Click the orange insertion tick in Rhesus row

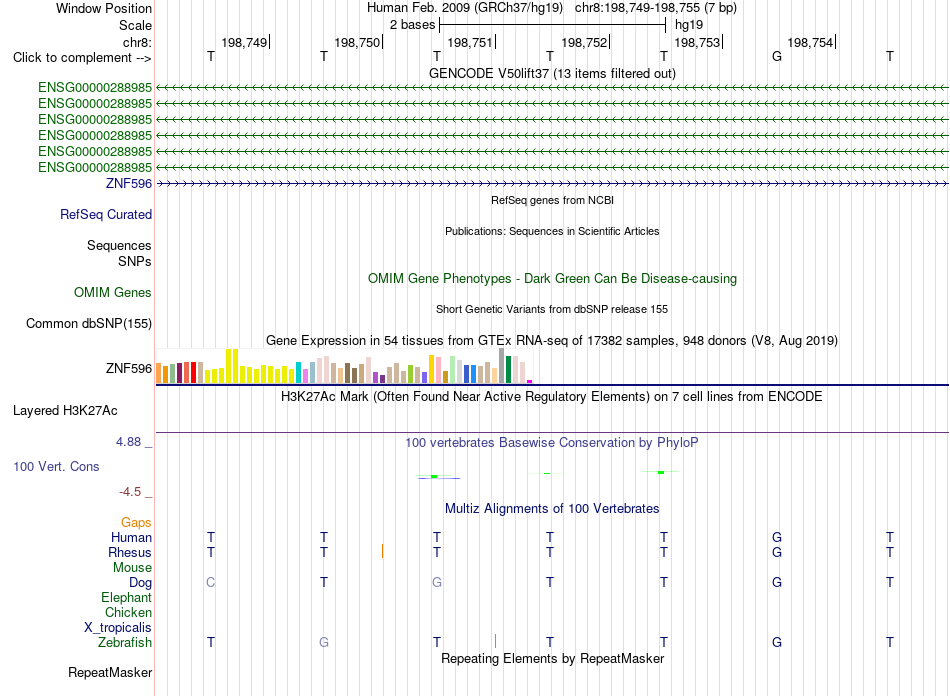(x=382, y=551)
